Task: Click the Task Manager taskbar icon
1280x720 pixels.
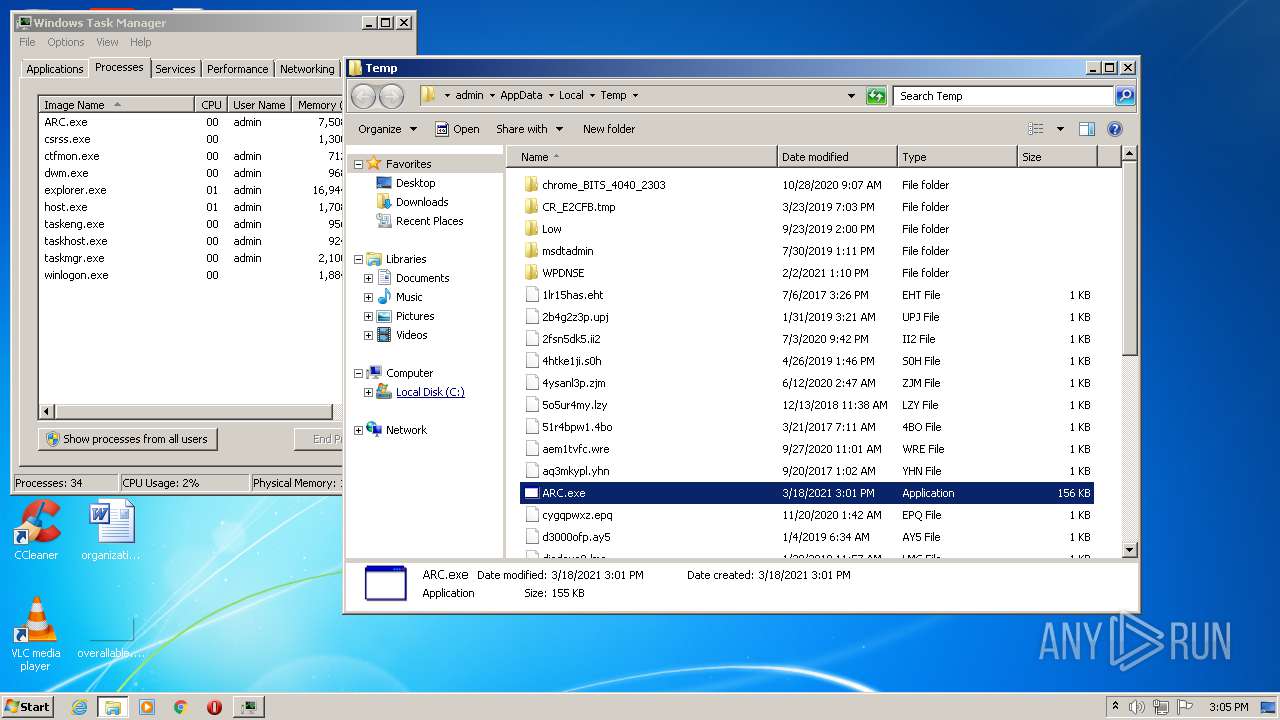Action: [x=248, y=707]
